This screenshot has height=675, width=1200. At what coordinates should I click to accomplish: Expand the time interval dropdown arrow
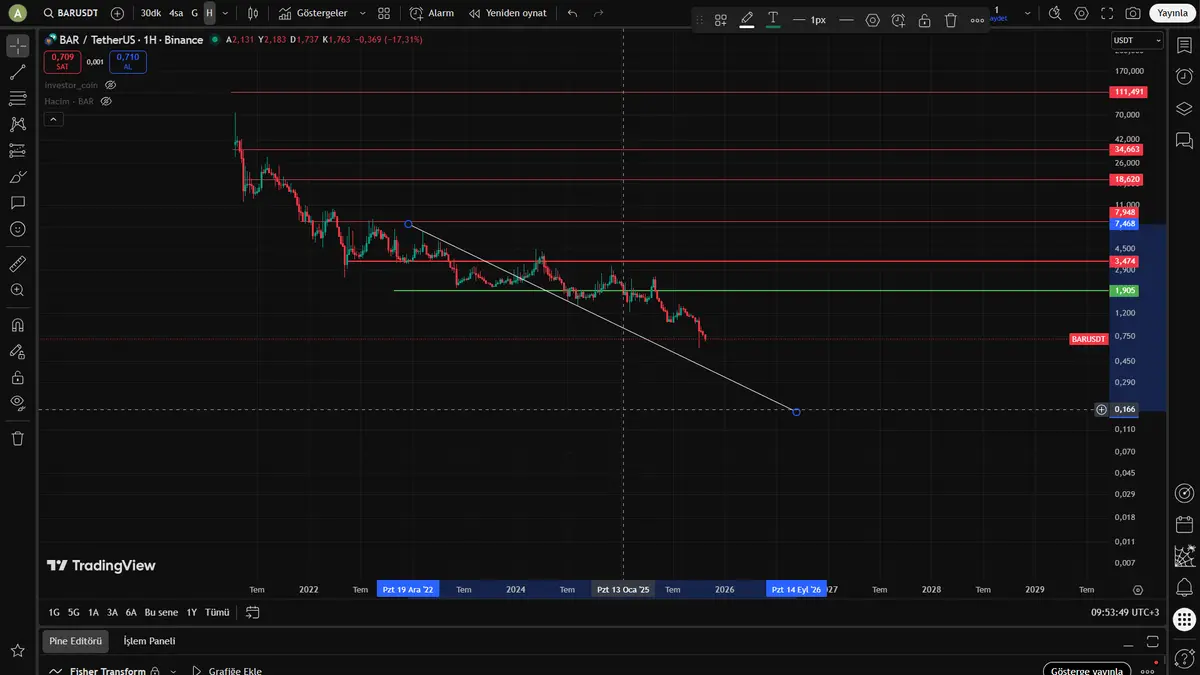(225, 14)
